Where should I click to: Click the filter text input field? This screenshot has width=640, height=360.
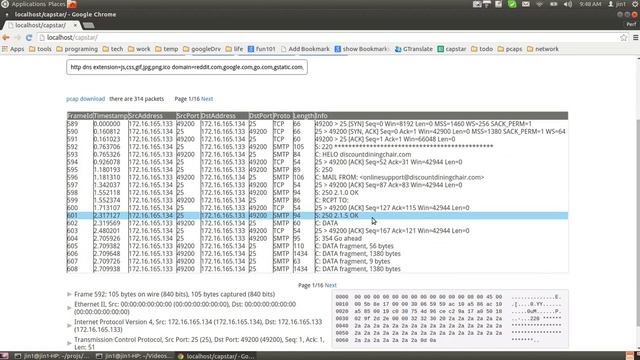coord(187,67)
